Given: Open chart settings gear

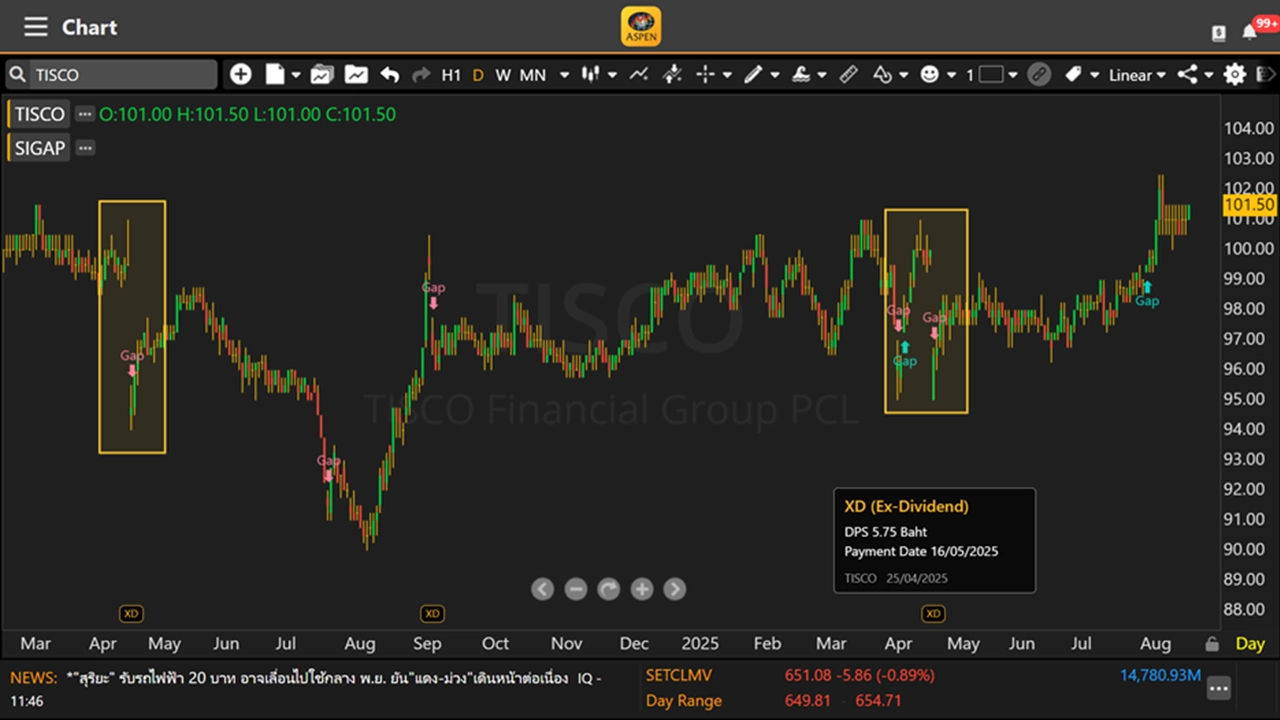Looking at the screenshot, I should pyautogui.click(x=1235, y=75).
